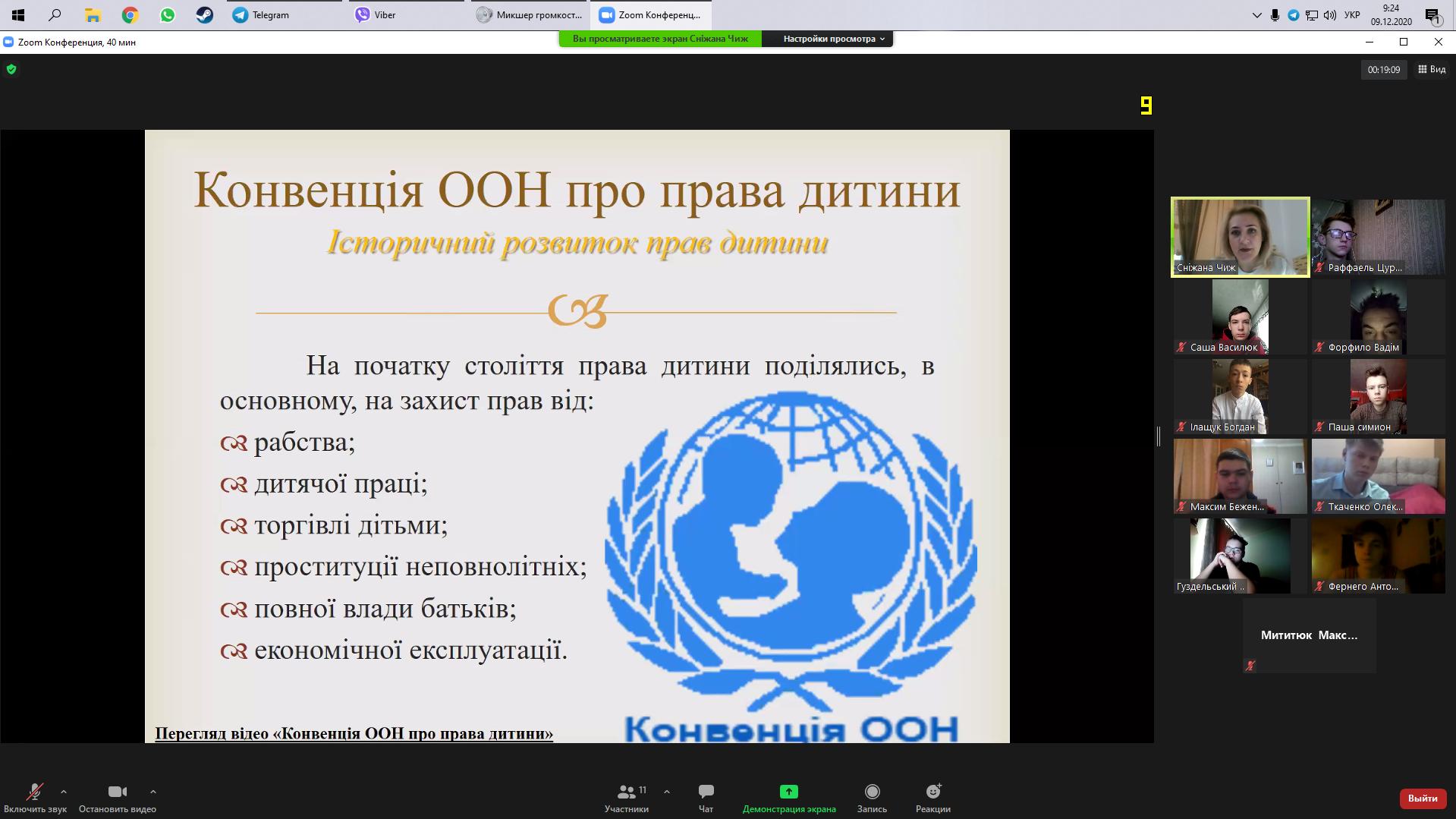
Task: Start recording with Запись button
Action: (872, 799)
